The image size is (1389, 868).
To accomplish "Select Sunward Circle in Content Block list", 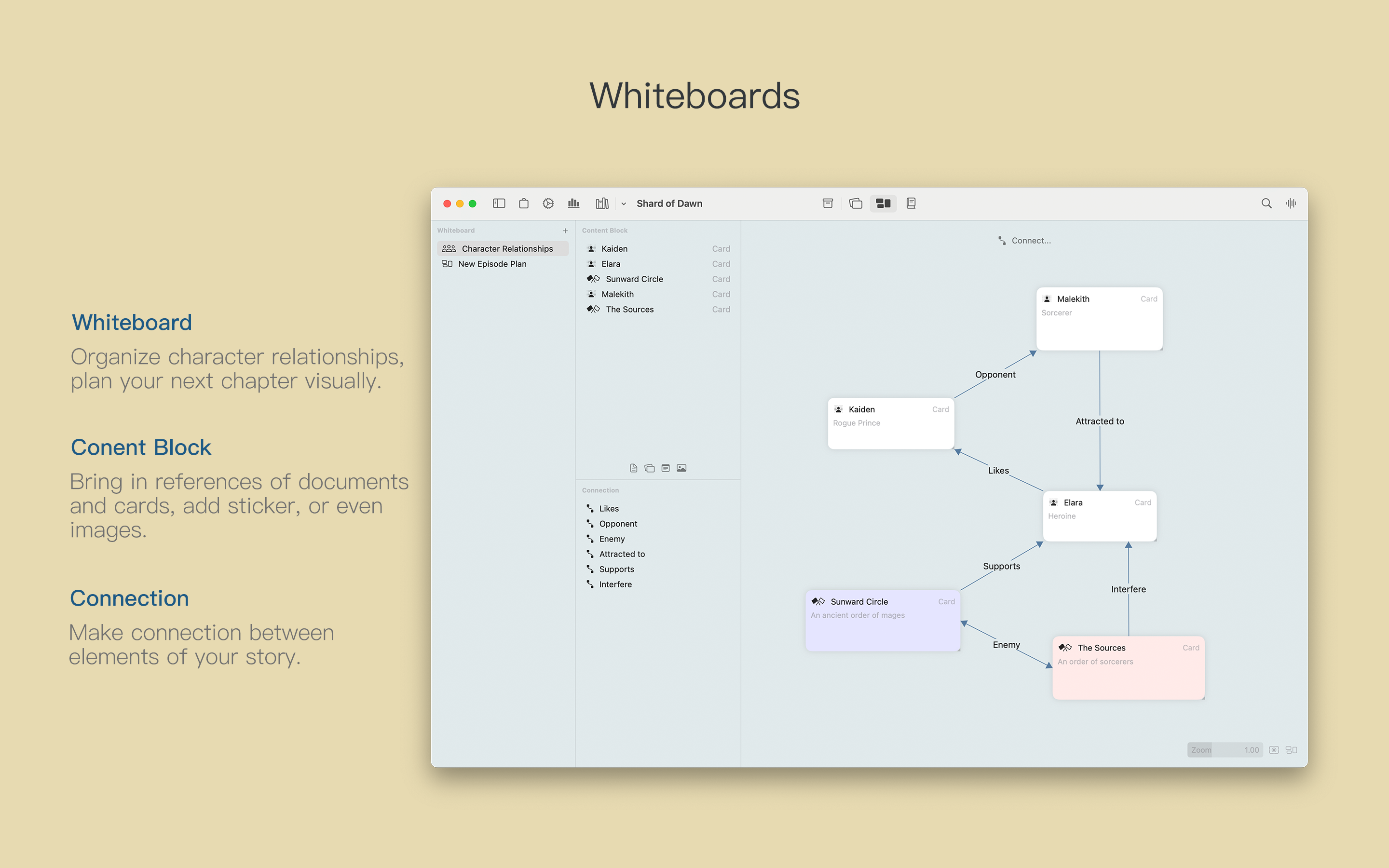I will pyautogui.click(x=658, y=279).
